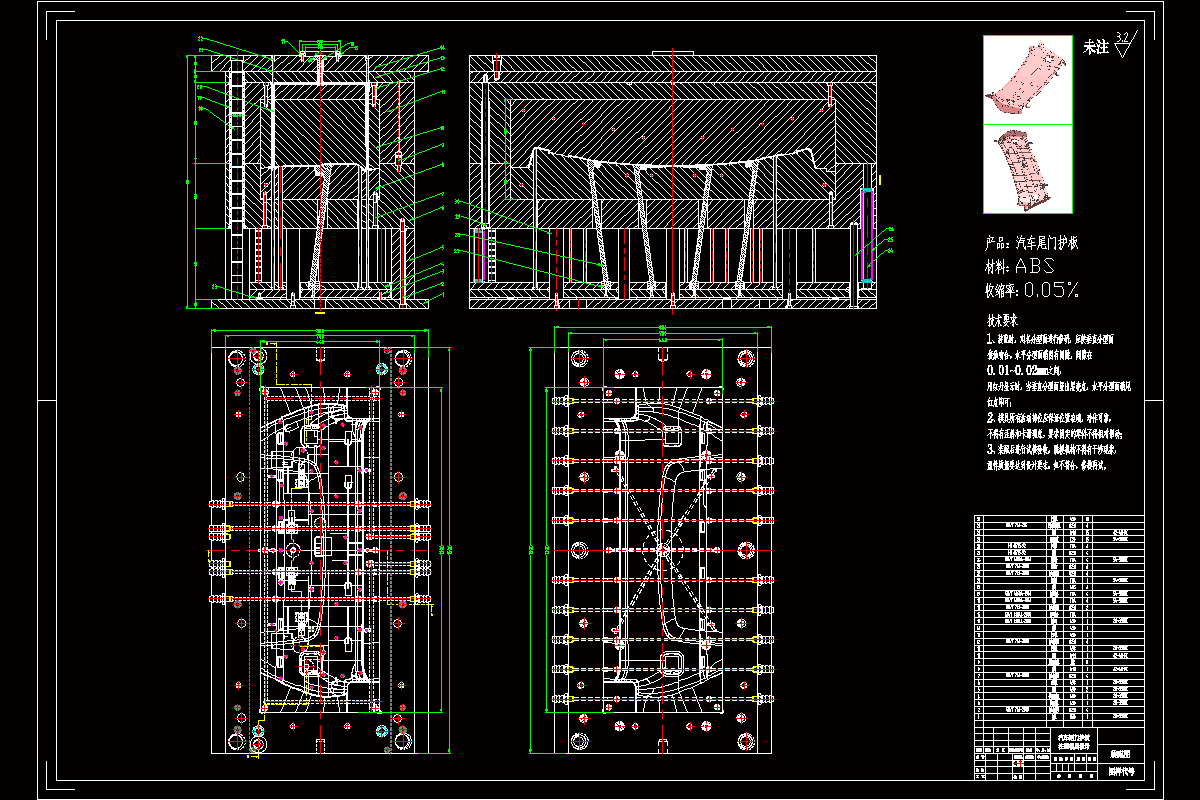Select the shrinkage text '收缩率: 0.05%'
Image resolution: width=1200 pixels, height=800 pixels.
tap(1032, 290)
